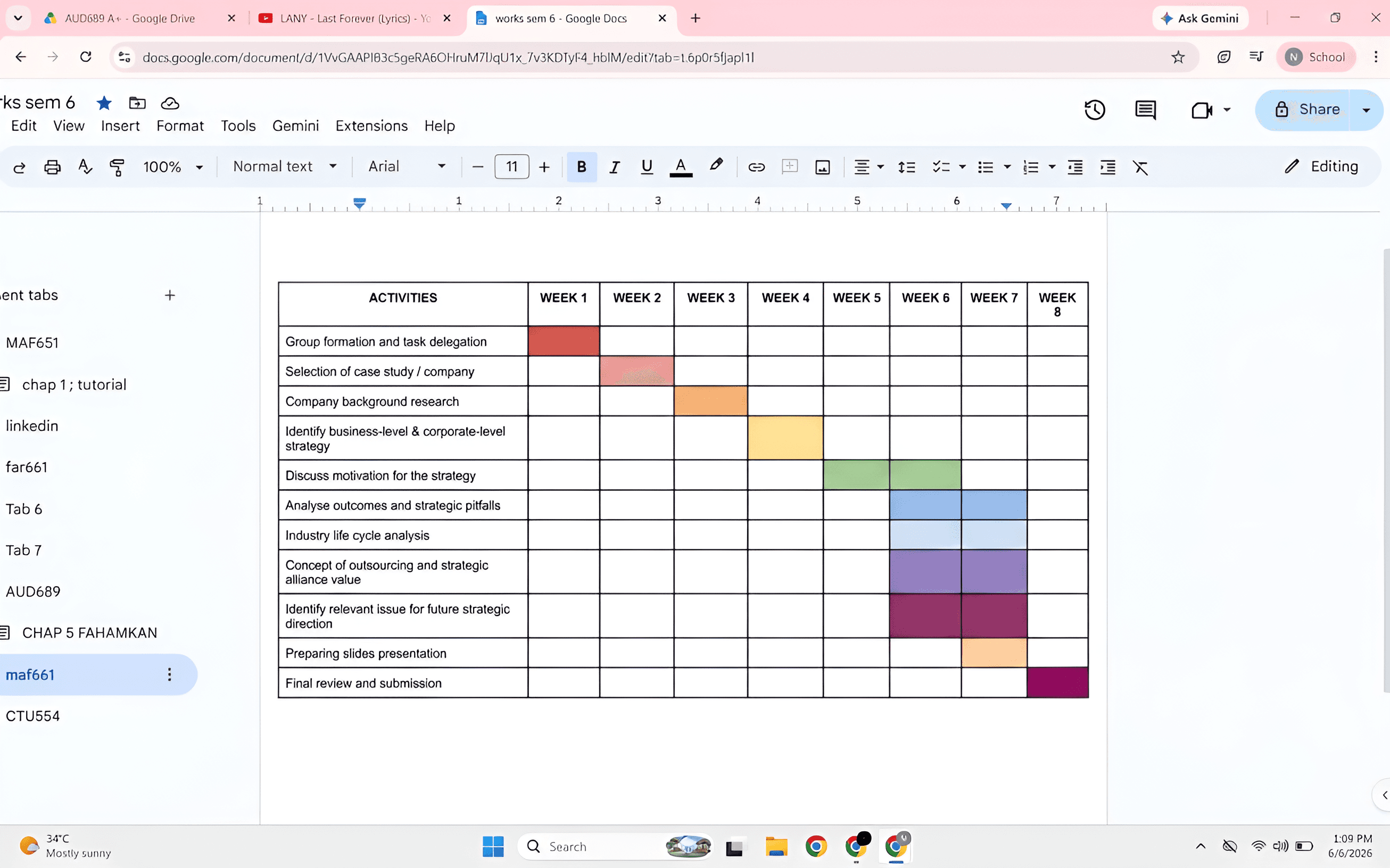Open the highlight color pen tool
1390x868 pixels.
(716, 166)
